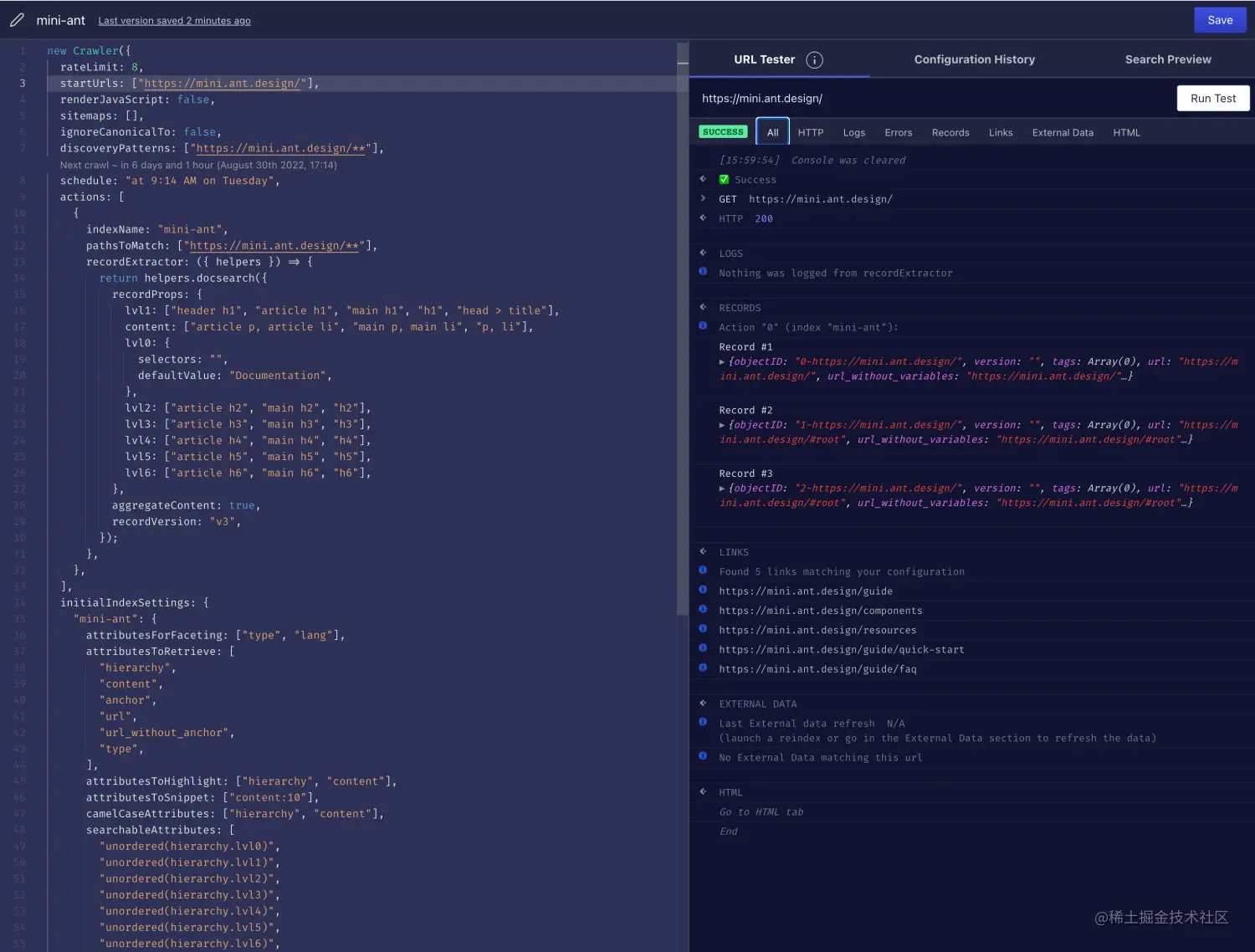The width and height of the screenshot is (1255, 952).
Task: Click the pencil icon to rename mini-ant
Action: point(17,20)
